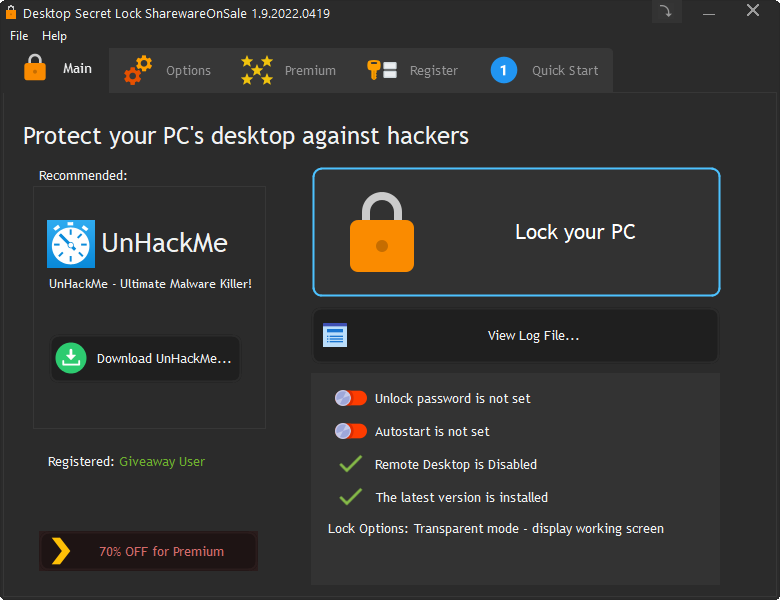Click the orange gears Options icon
The width and height of the screenshot is (780, 600).
pos(138,70)
